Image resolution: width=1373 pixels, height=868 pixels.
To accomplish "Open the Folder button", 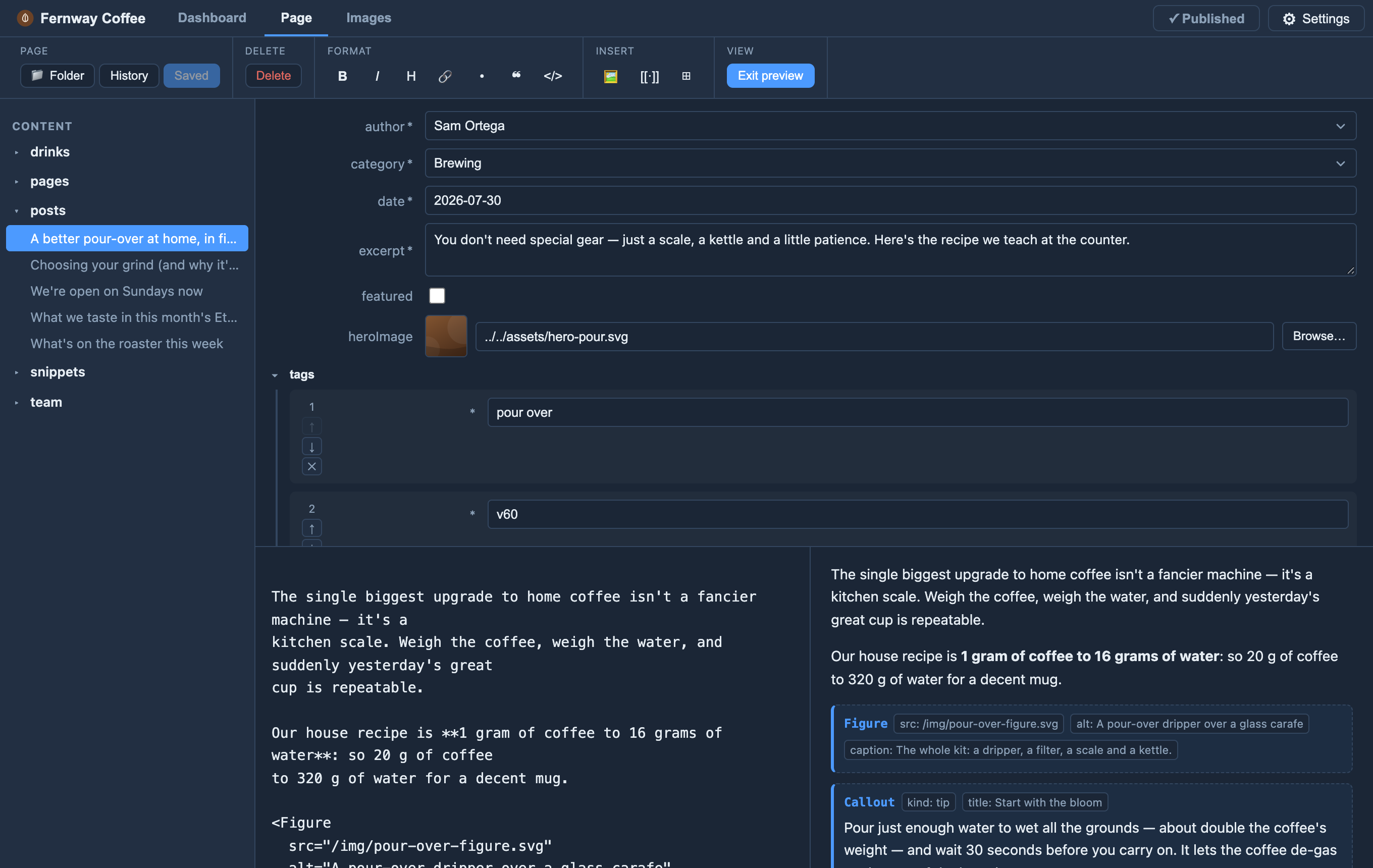I will point(58,76).
